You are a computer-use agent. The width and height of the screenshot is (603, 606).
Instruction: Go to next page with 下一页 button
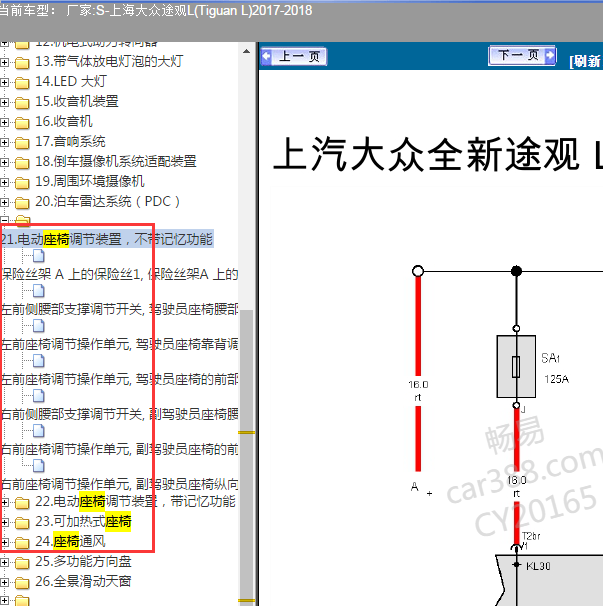pyautogui.click(x=522, y=55)
